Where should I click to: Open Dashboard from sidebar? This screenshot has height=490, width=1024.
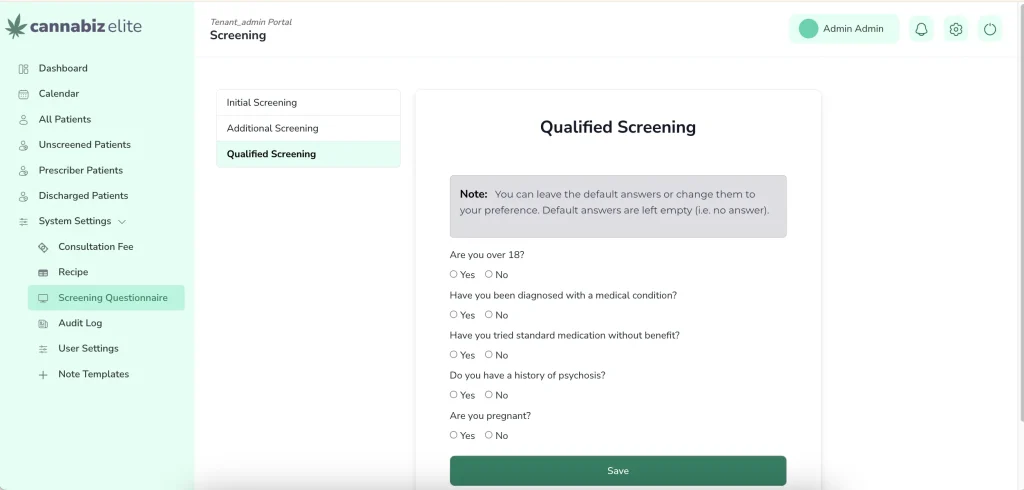(63, 68)
